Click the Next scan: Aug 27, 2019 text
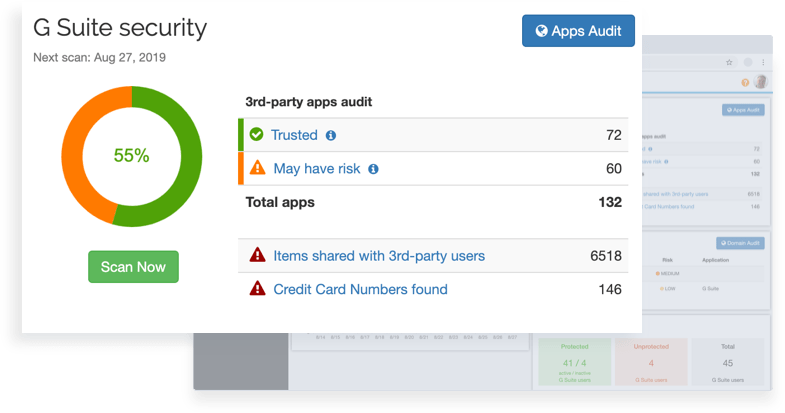785x413 pixels. click(x=99, y=58)
